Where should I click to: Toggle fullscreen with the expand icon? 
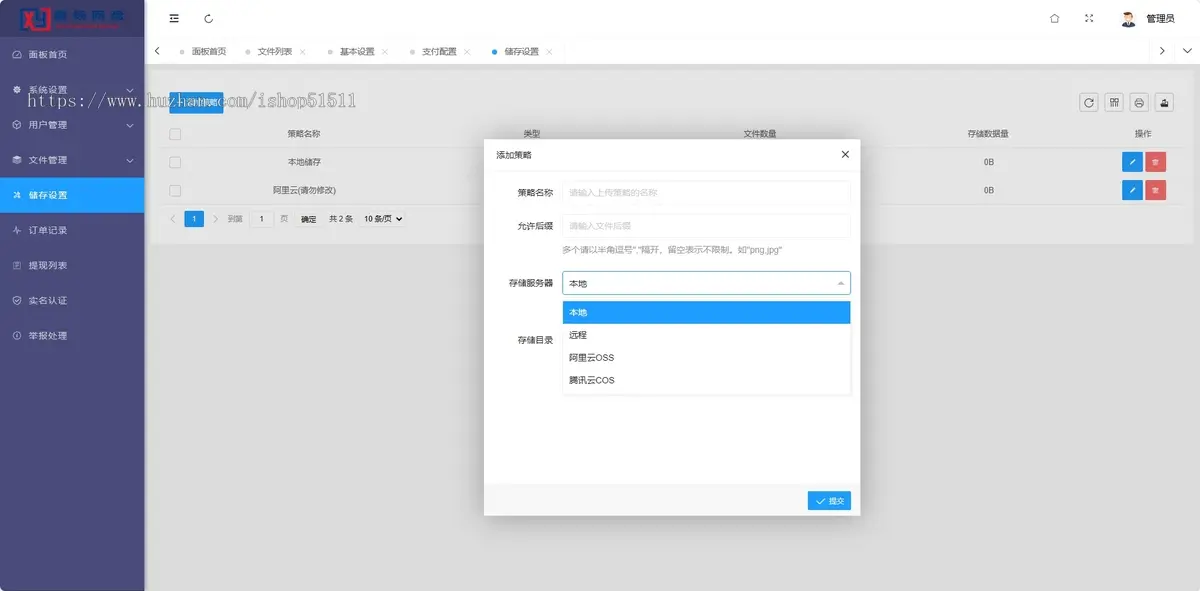pos(1089,18)
